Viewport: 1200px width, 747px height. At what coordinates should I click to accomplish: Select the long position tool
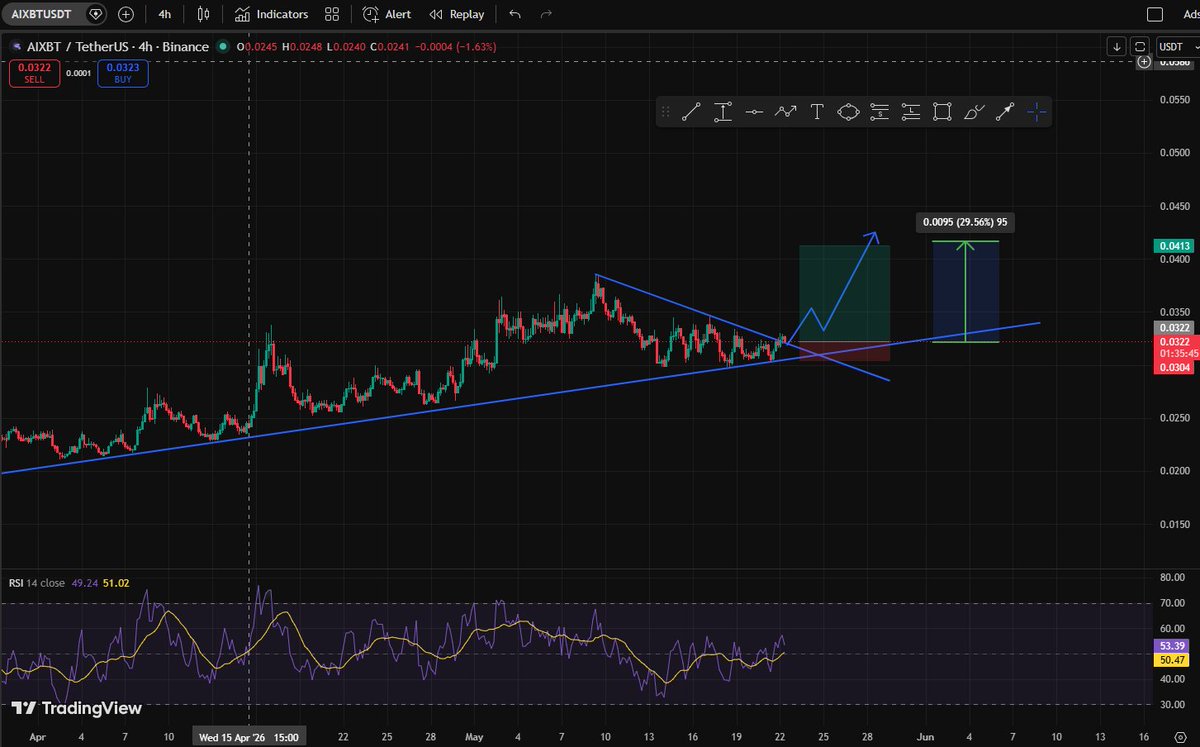910,112
